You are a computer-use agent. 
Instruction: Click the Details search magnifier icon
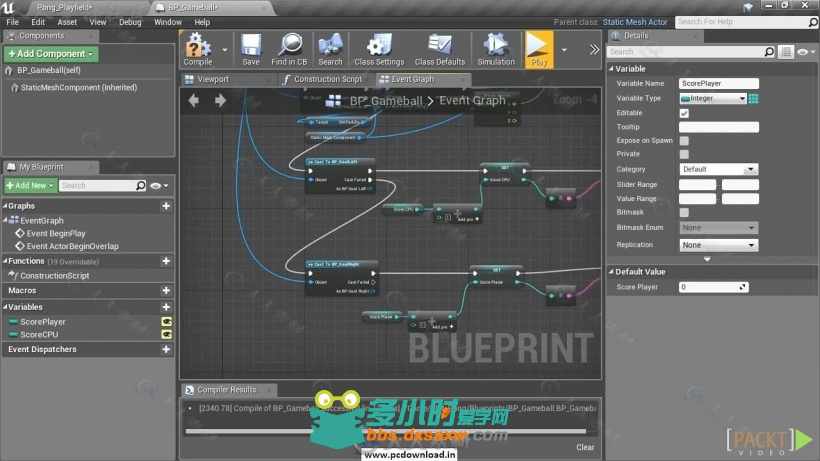[769, 52]
